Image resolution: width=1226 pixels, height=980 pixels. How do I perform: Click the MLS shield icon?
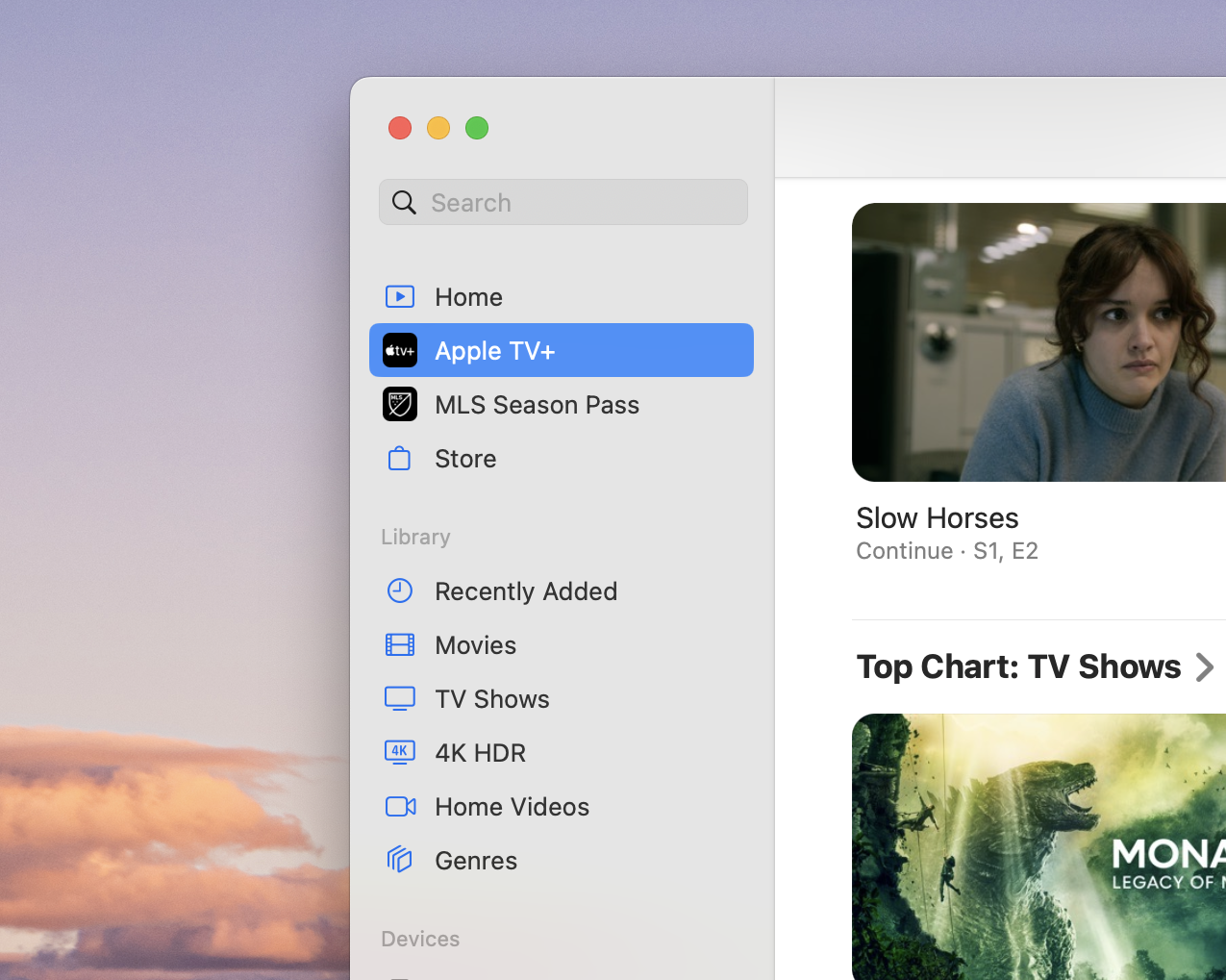[400, 404]
